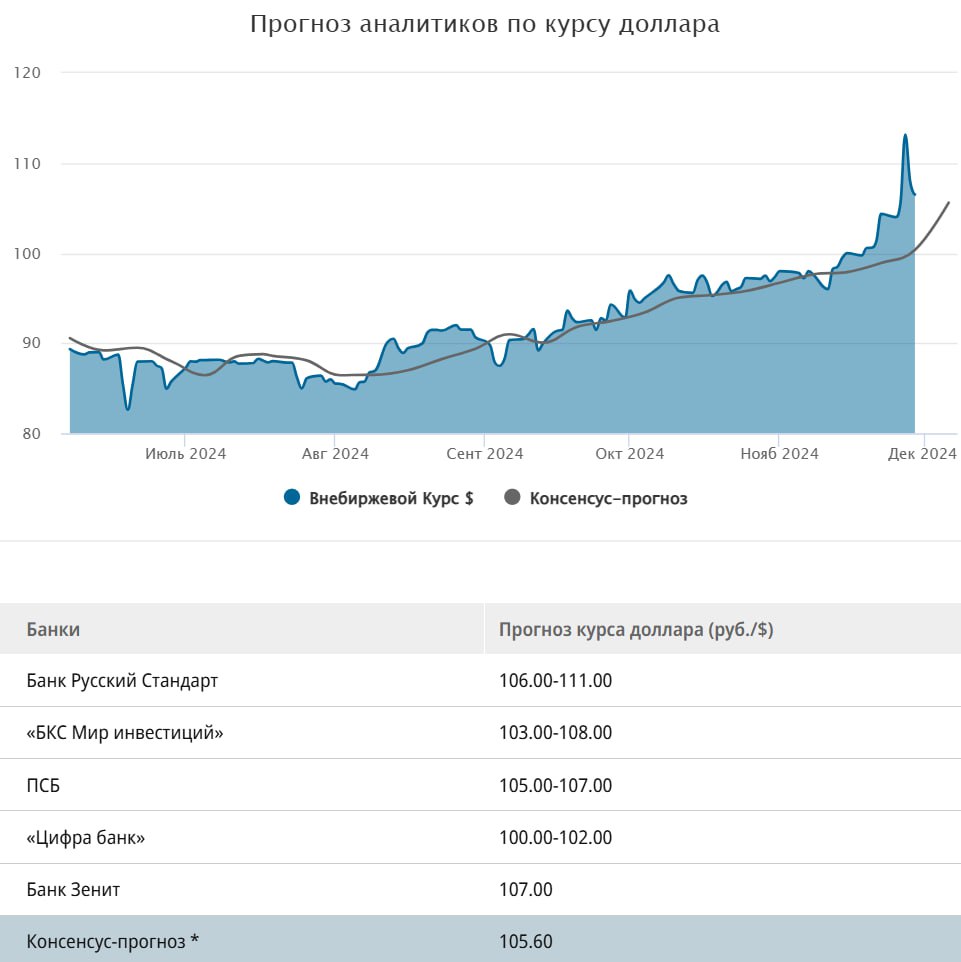Click the «Цифра банк» row name

point(86,837)
